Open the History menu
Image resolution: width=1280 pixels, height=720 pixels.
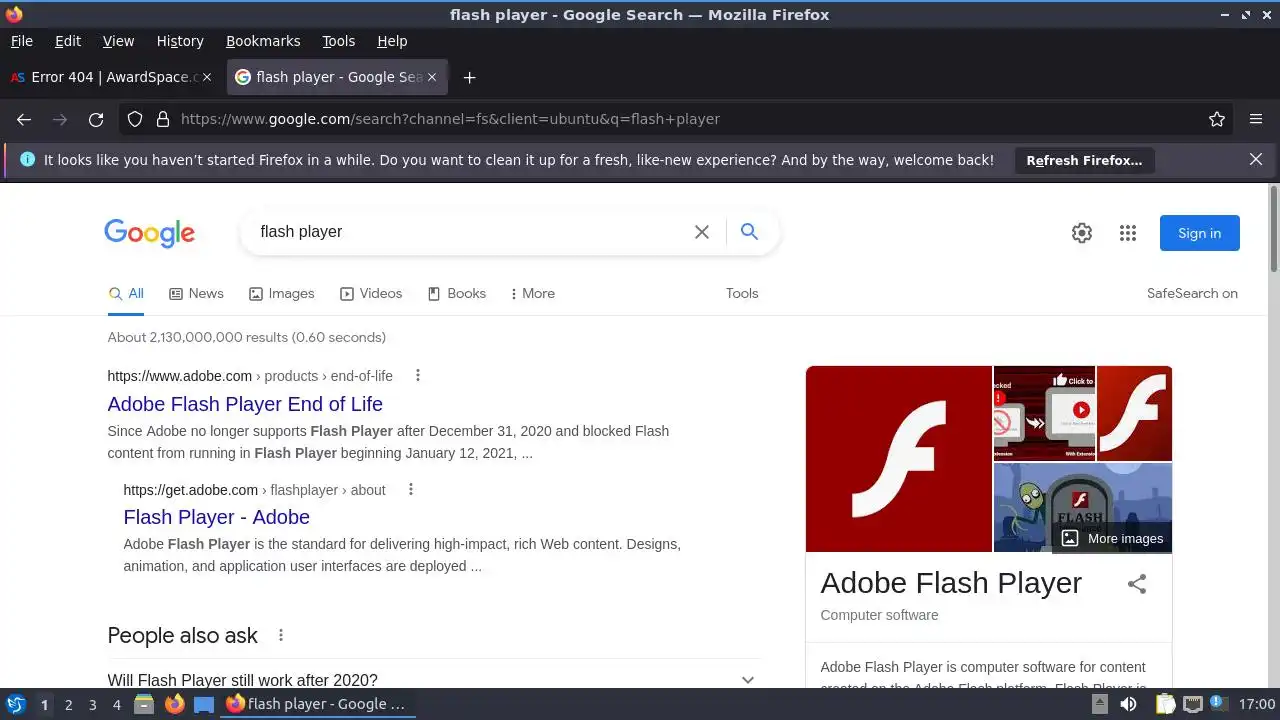click(x=180, y=41)
